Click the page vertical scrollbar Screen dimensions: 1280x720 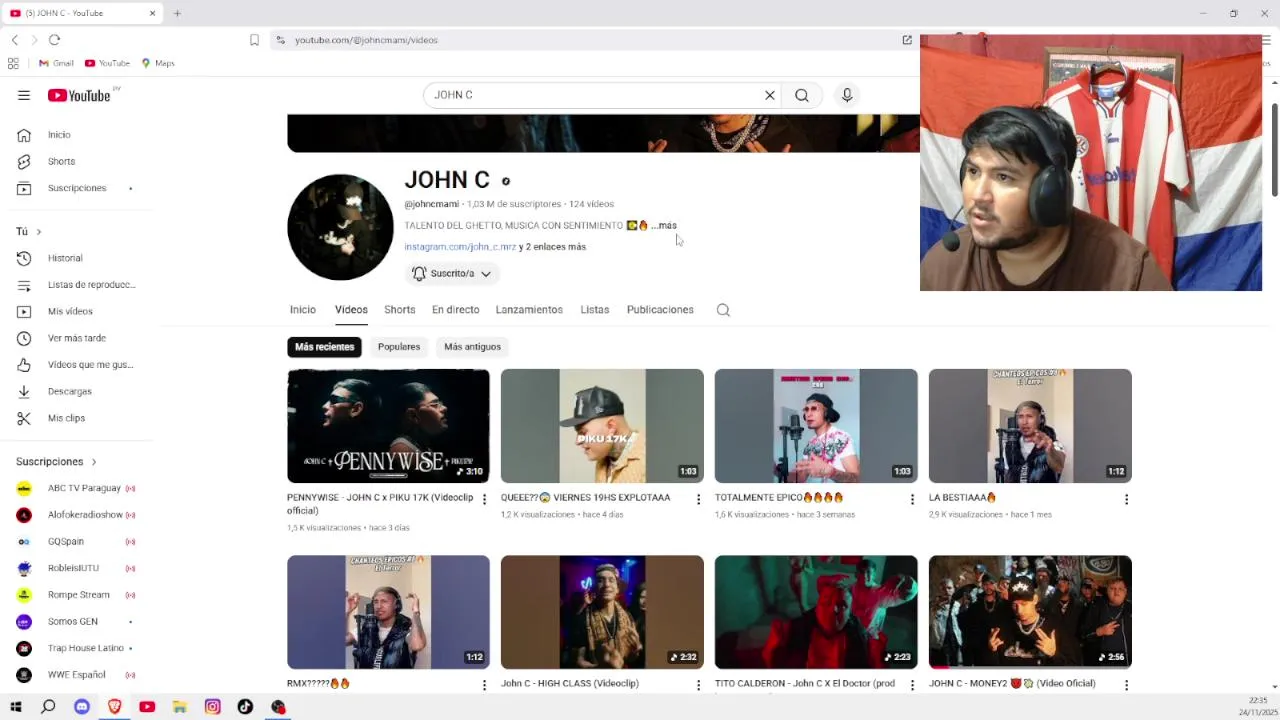coord(1274,150)
